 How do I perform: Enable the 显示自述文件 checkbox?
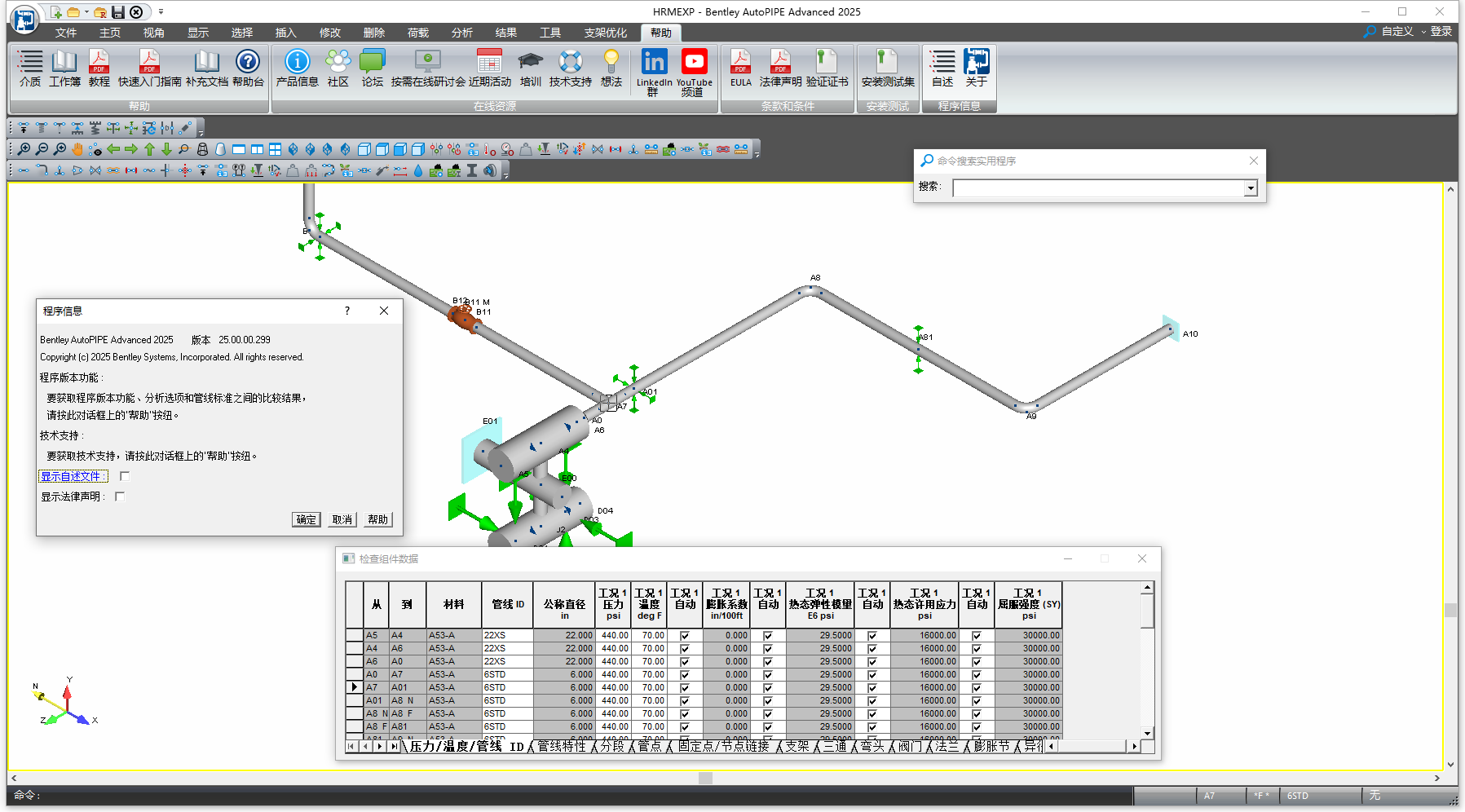click(125, 476)
